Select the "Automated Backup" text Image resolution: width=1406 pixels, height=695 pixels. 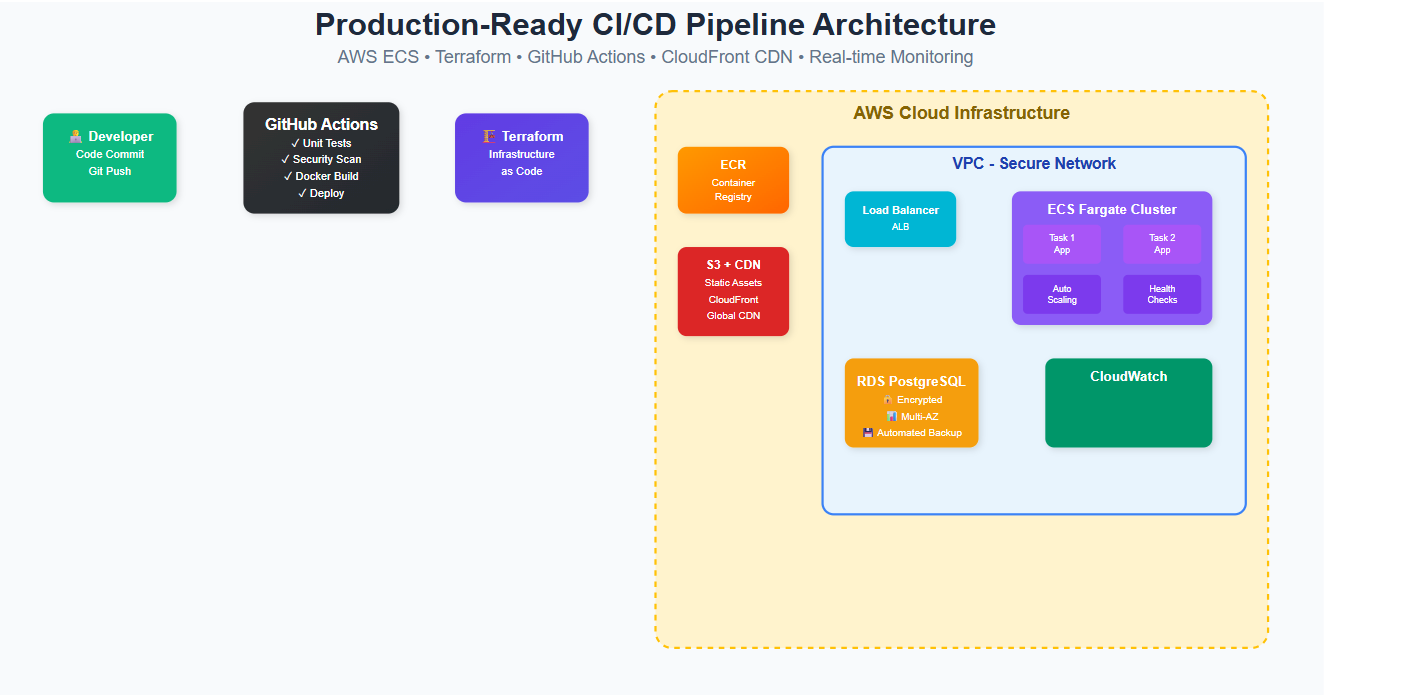(919, 433)
